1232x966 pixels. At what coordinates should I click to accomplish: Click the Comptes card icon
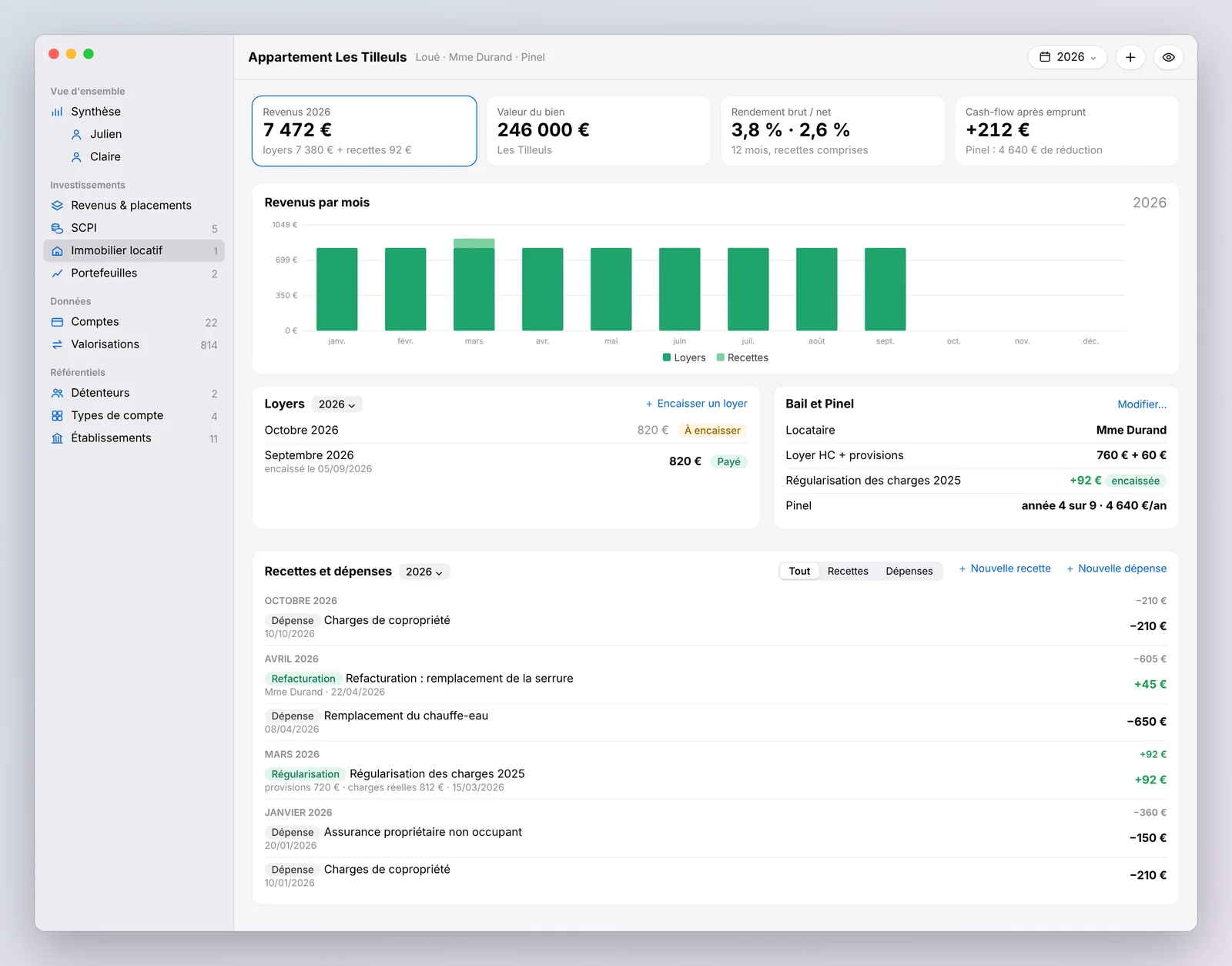coord(57,322)
